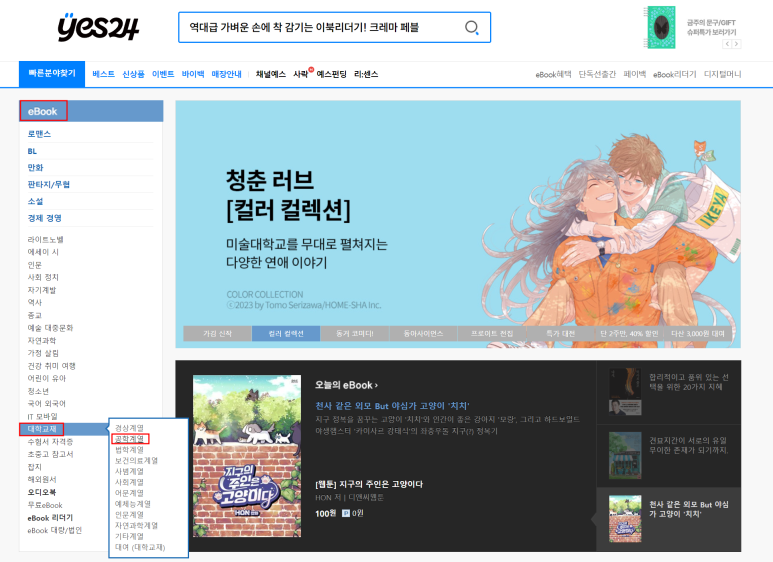
Task: Open [웹툰] 지구의 주인은 고양이다 title
Action: pyautogui.click(x=369, y=484)
